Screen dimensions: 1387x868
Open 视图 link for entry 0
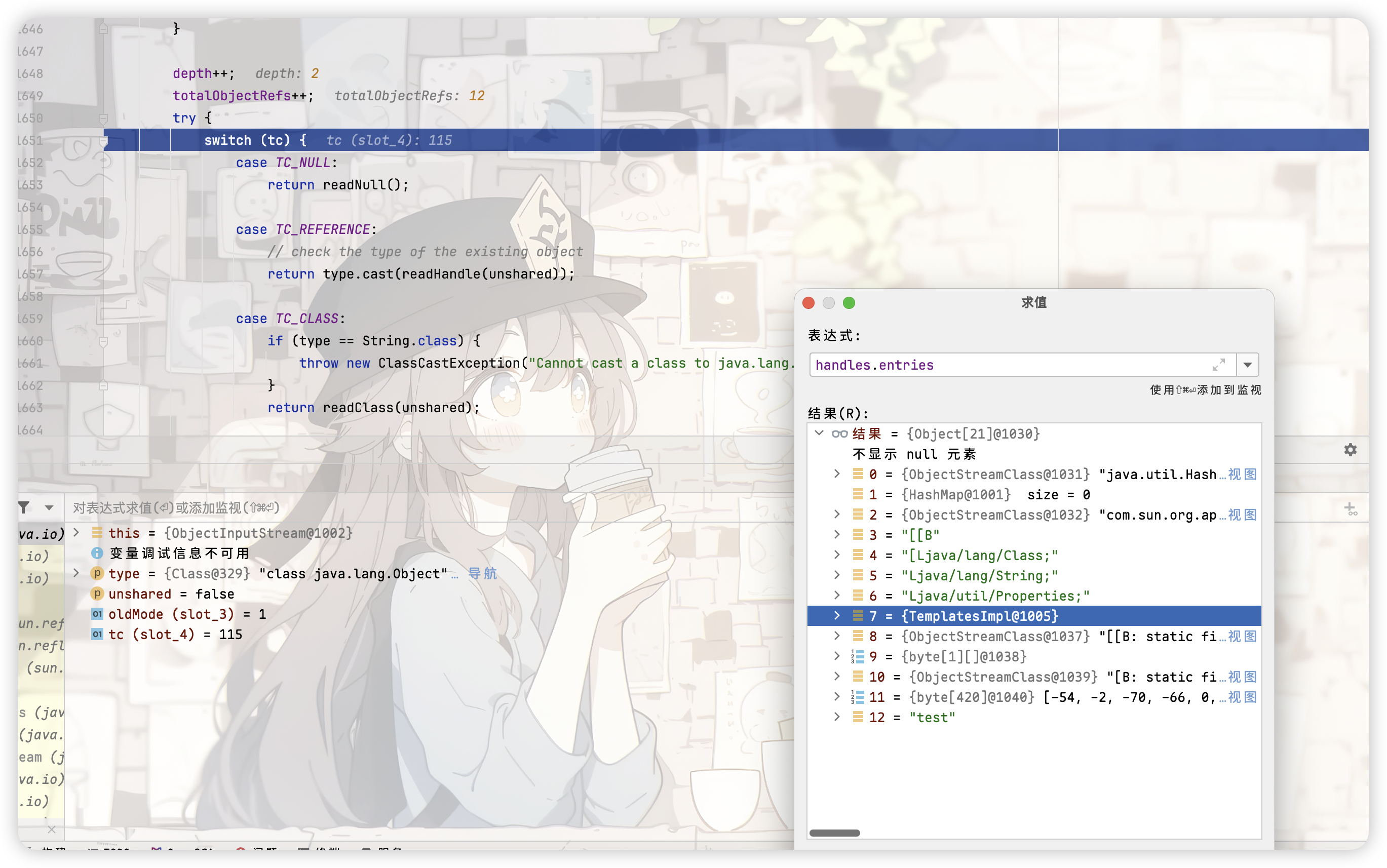(x=1242, y=474)
